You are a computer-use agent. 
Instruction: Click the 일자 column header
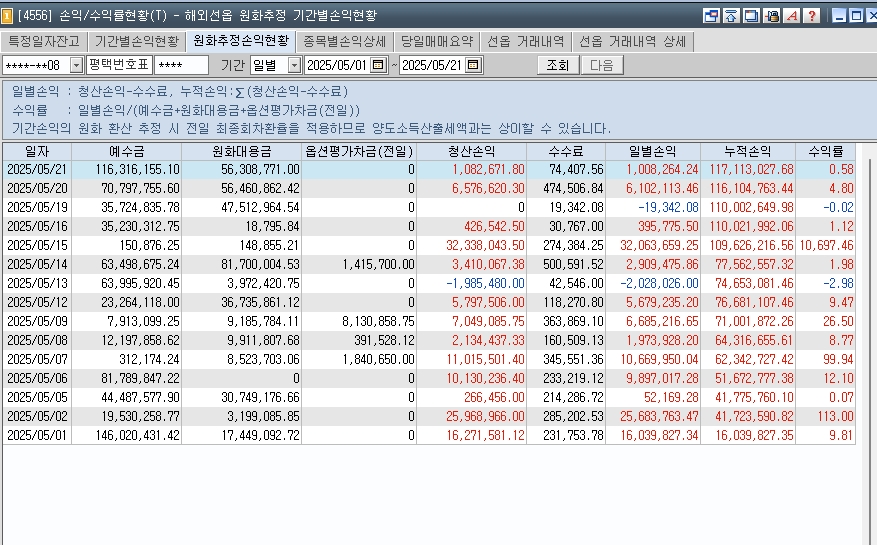[37, 152]
